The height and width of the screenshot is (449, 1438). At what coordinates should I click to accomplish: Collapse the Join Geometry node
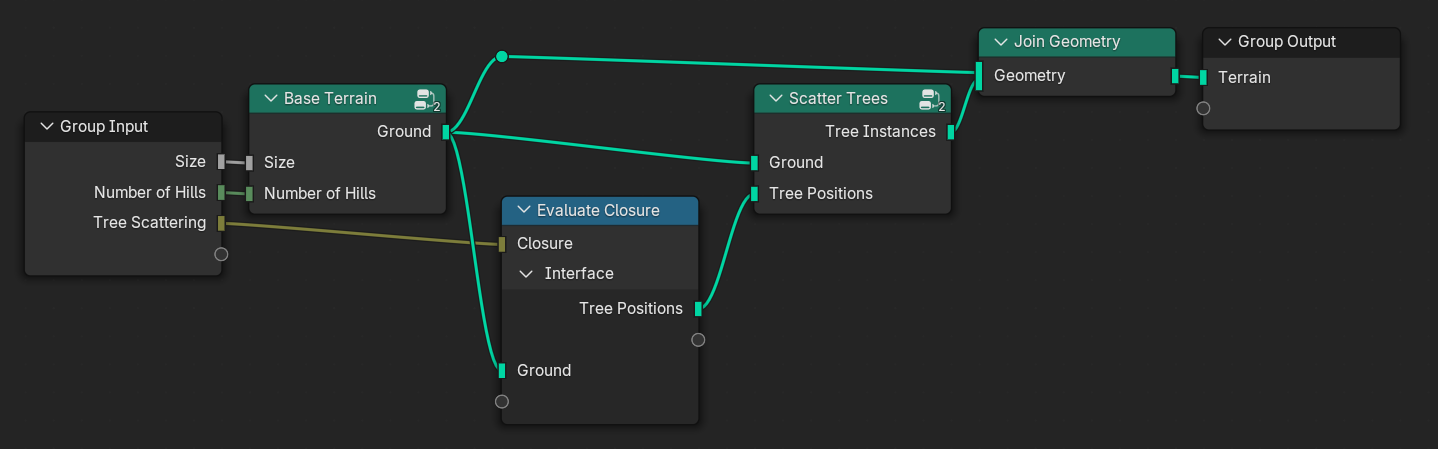[x=999, y=42]
